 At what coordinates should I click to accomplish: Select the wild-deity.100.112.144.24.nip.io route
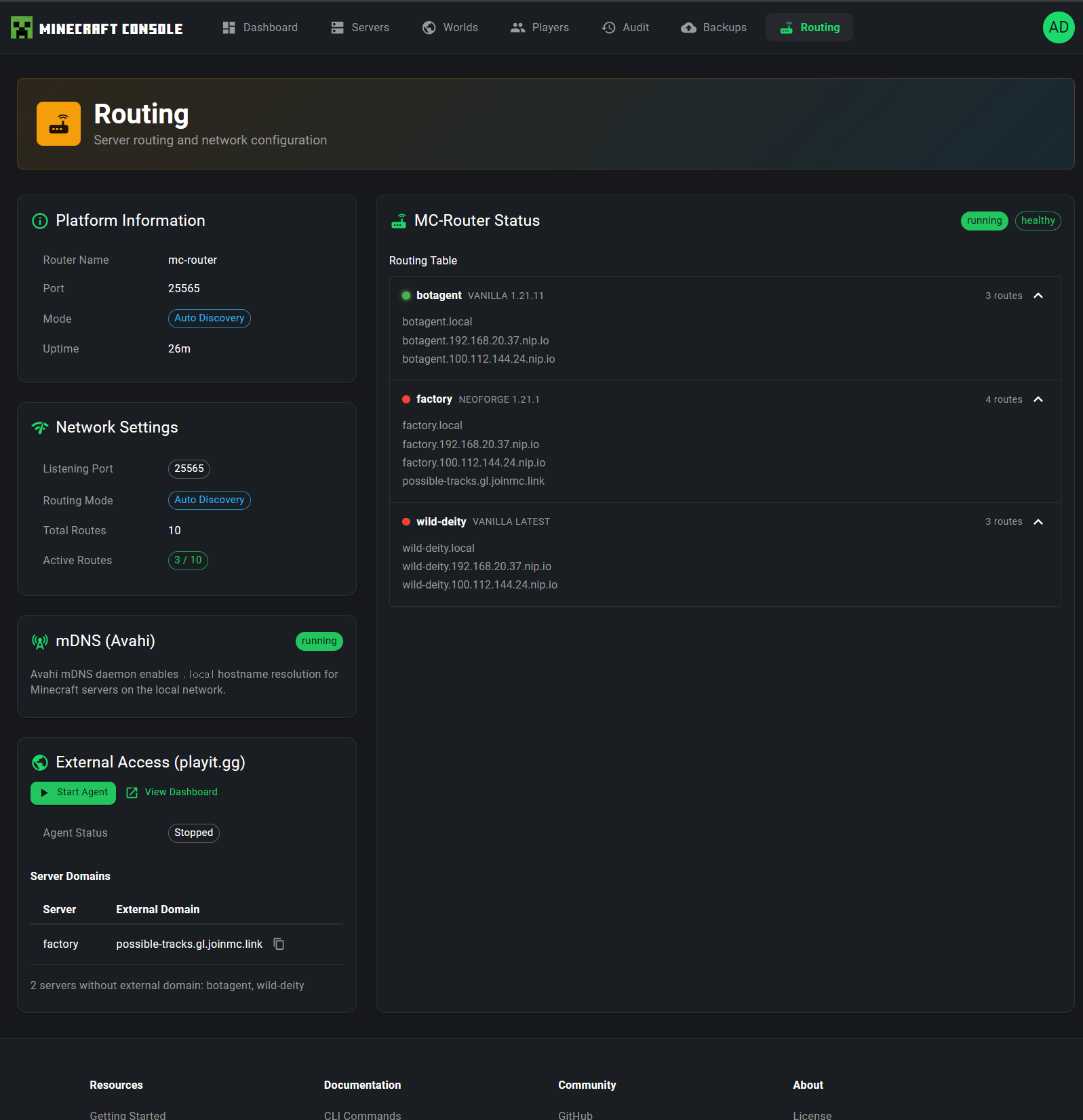click(x=479, y=585)
